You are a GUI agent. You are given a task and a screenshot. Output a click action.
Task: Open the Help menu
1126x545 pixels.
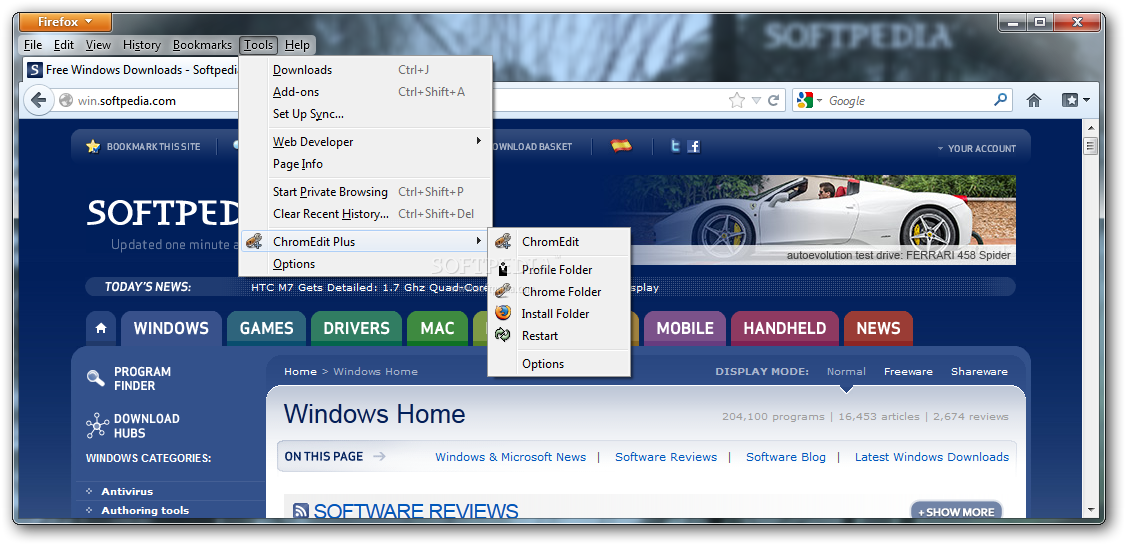coord(297,45)
